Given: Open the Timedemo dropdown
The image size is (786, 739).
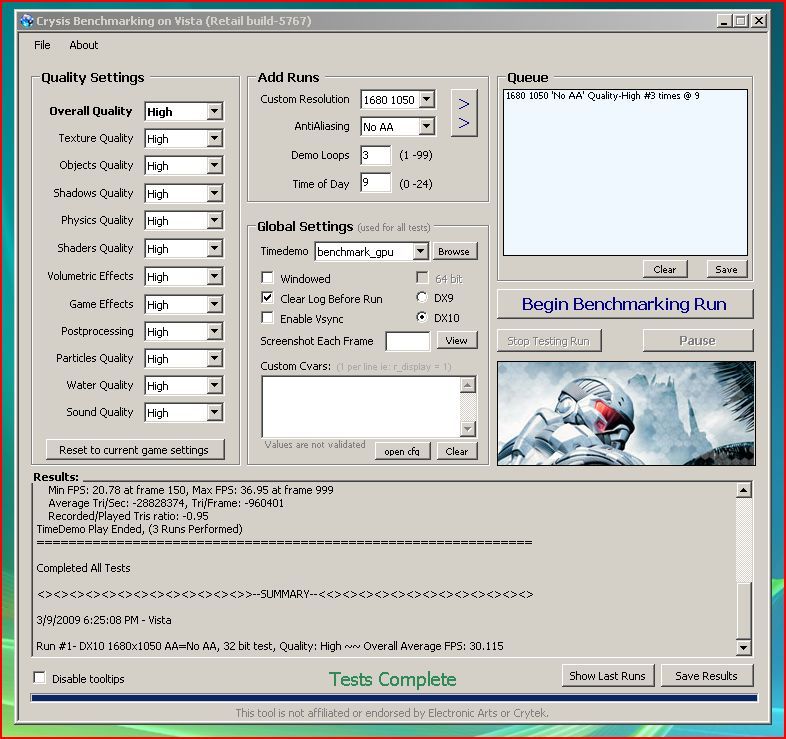Looking at the screenshot, I should (420, 251).
